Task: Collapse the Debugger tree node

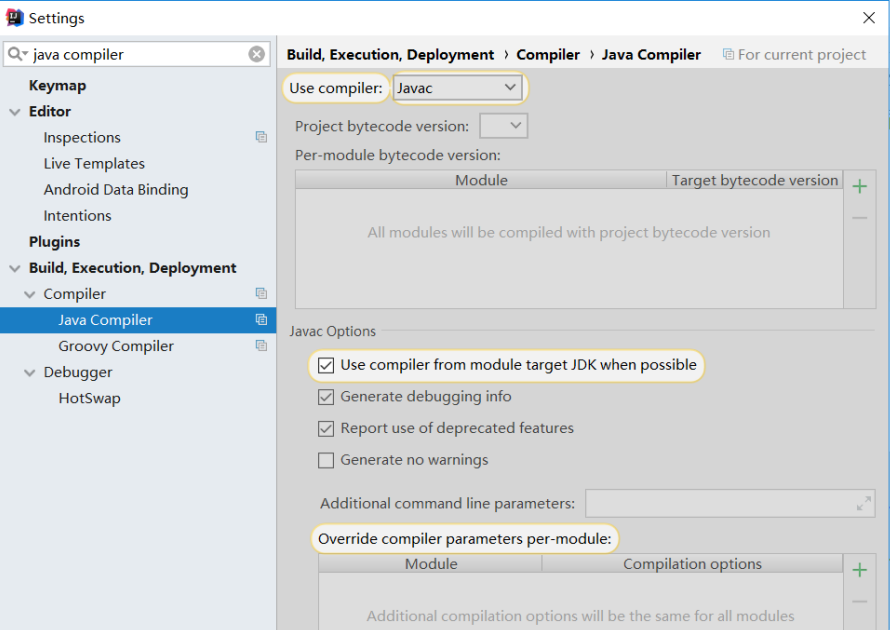Action: [28, 372]
